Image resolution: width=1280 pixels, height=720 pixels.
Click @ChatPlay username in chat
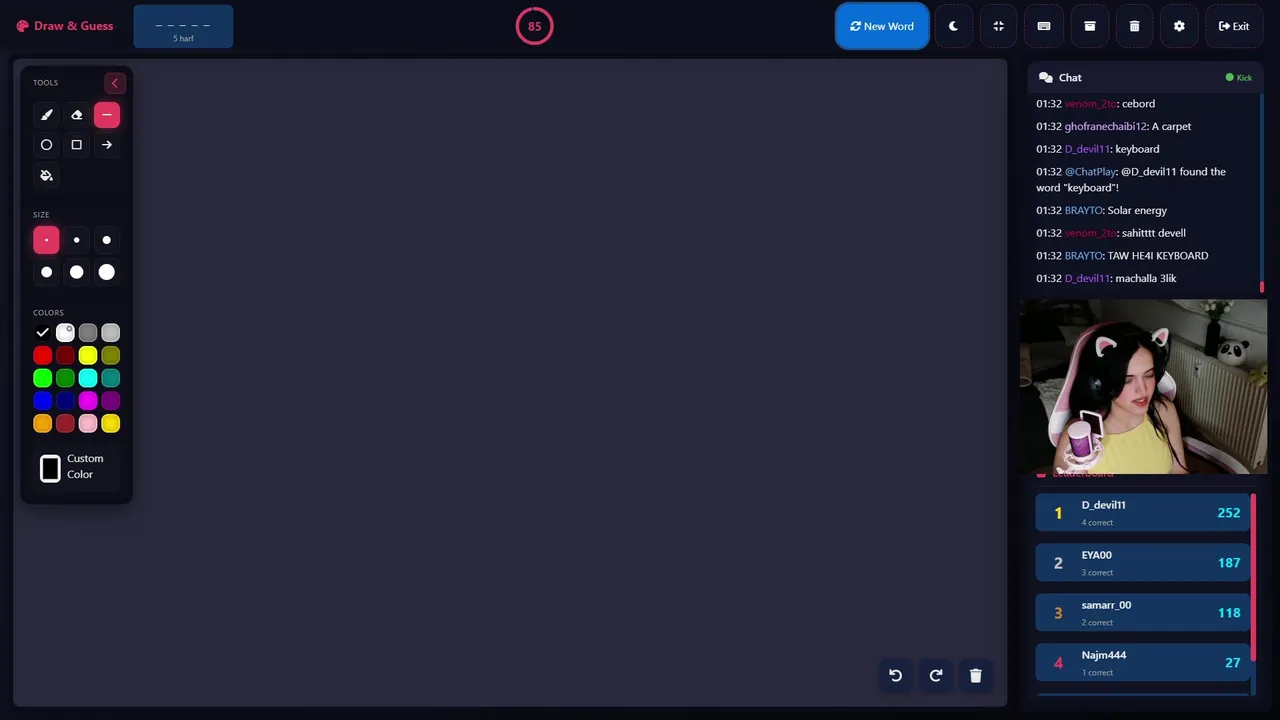pos(1090,172)
